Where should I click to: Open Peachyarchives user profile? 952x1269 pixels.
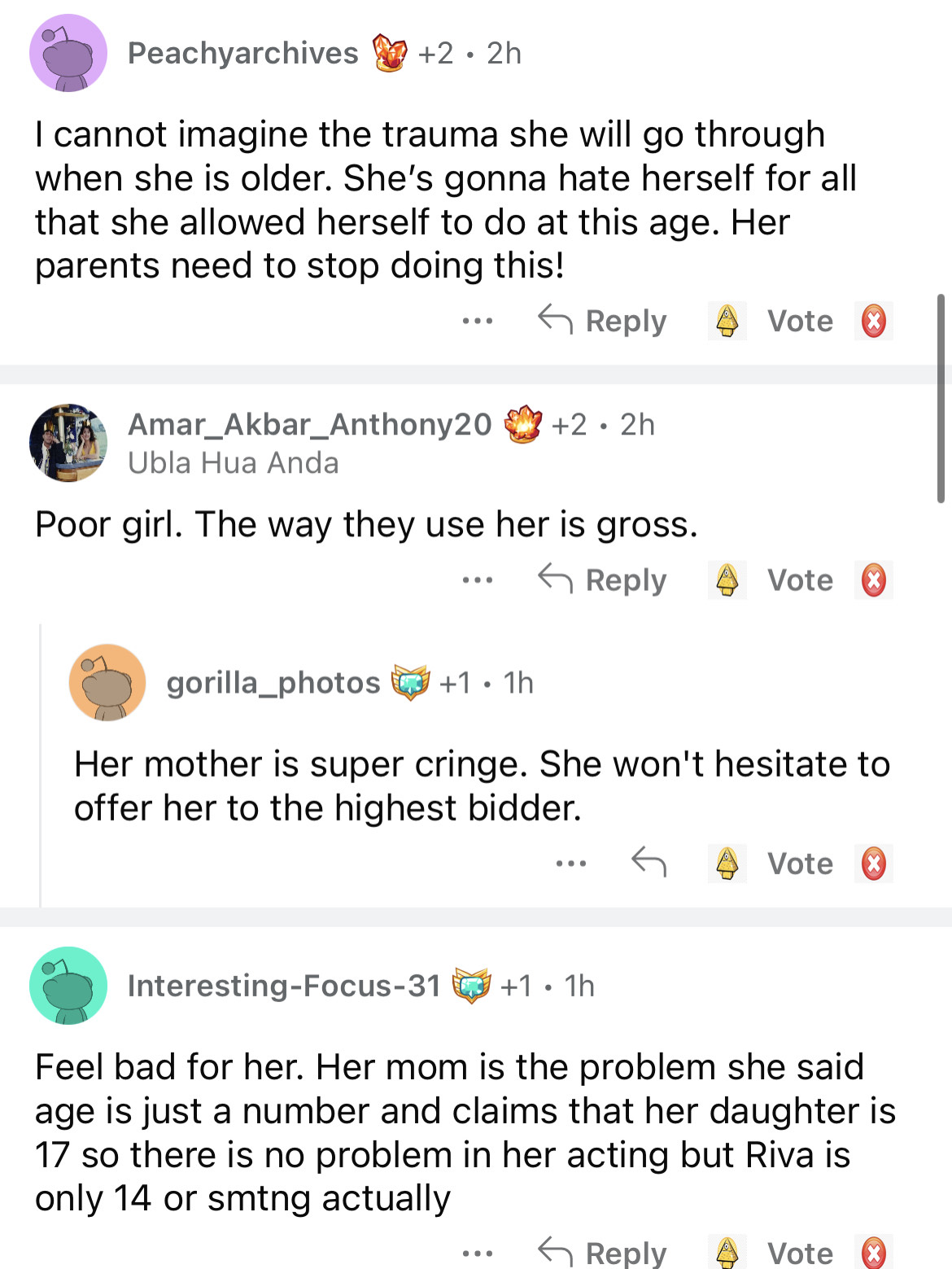242,53
